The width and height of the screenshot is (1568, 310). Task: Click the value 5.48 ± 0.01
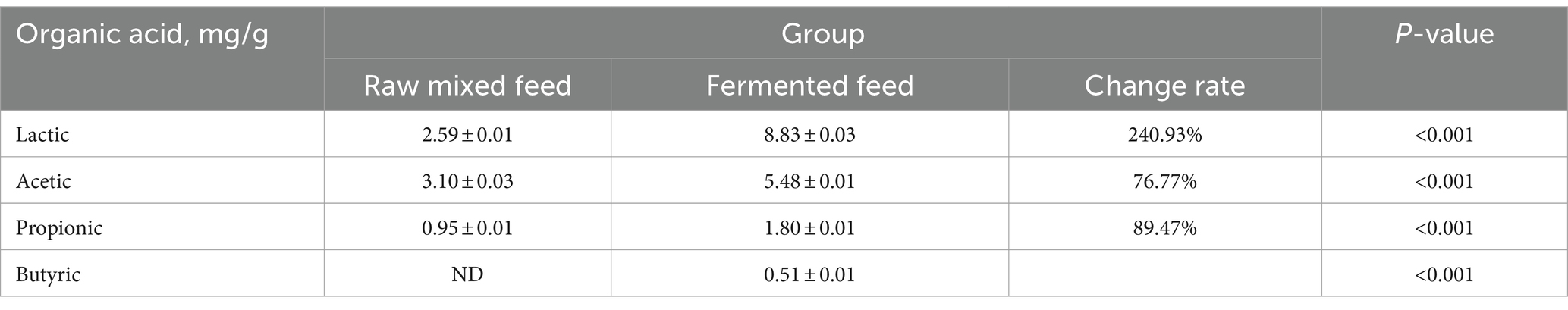(809, 181)
